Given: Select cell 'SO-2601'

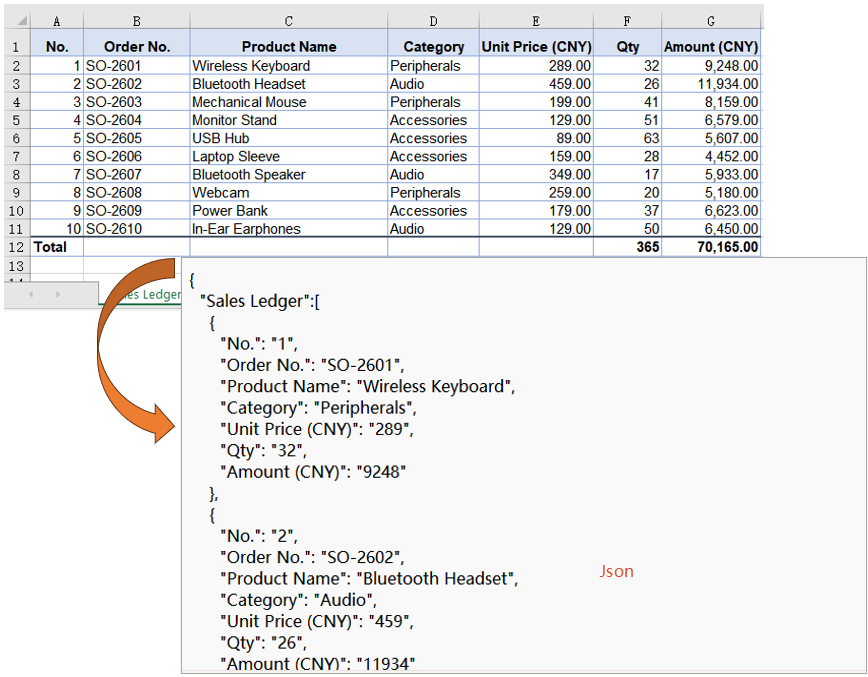Looking at the screenshot, I should coord(137,66).
